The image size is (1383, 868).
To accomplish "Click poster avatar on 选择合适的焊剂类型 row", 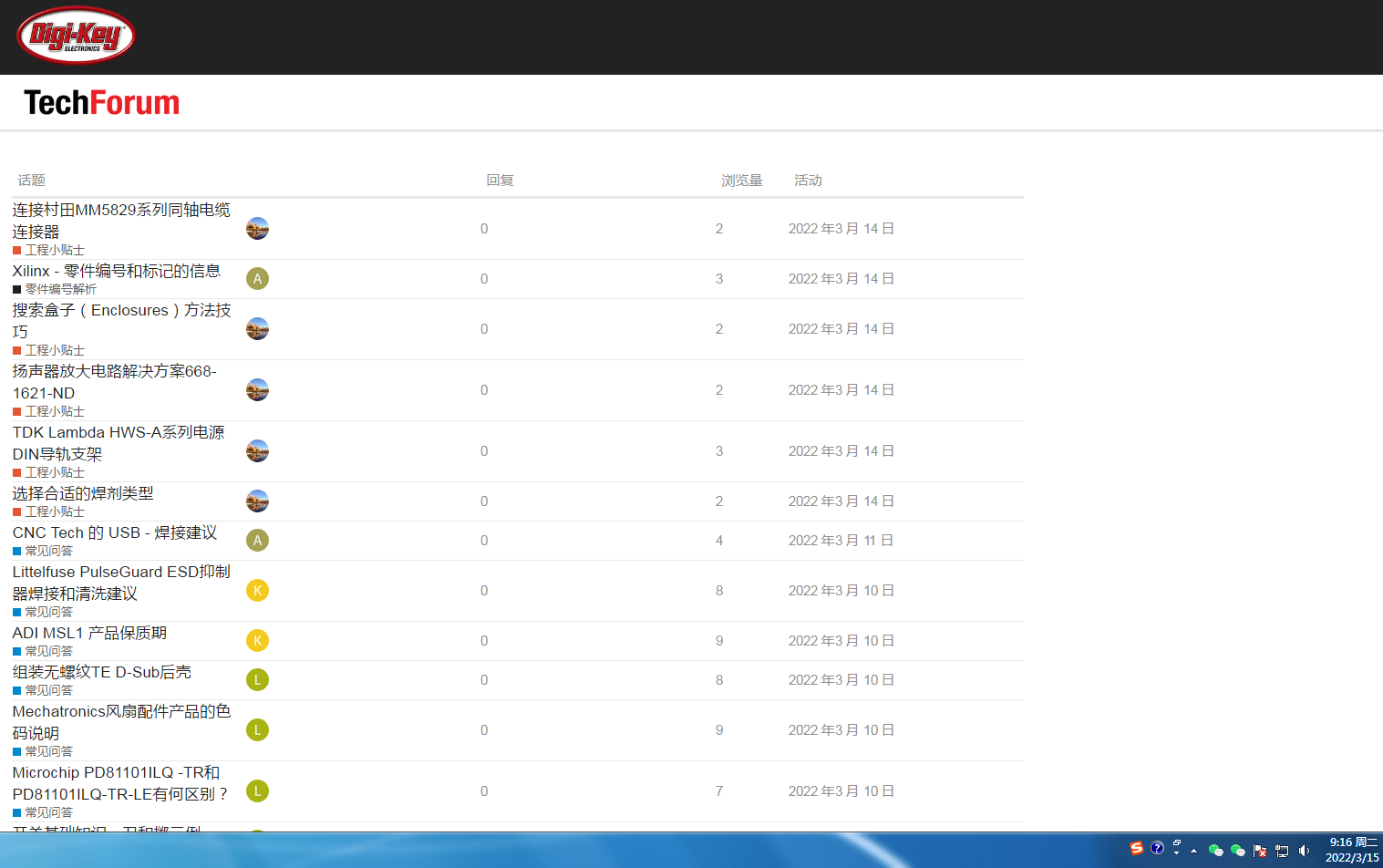I will (x=257, y=501).
